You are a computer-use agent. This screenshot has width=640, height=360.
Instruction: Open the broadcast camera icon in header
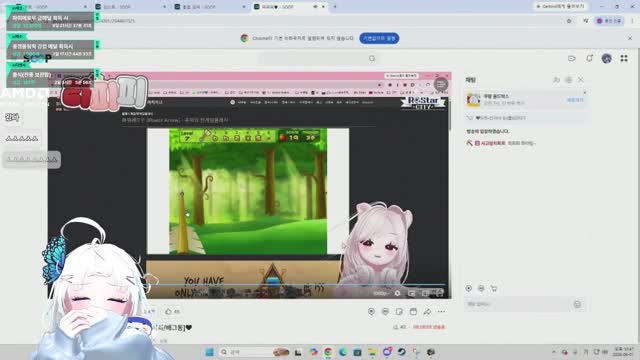(x=571, y=58)
